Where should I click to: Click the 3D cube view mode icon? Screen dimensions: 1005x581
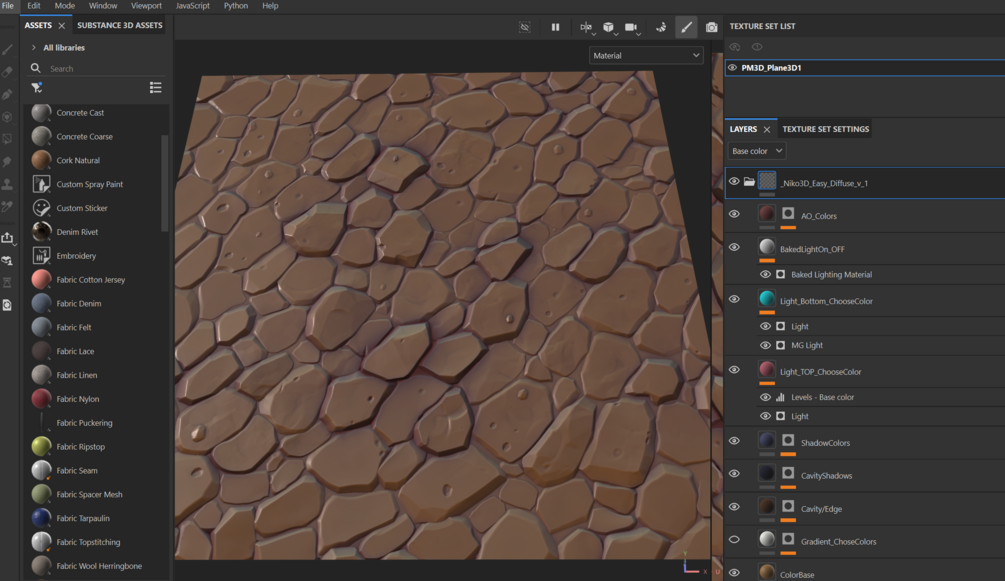608,27
